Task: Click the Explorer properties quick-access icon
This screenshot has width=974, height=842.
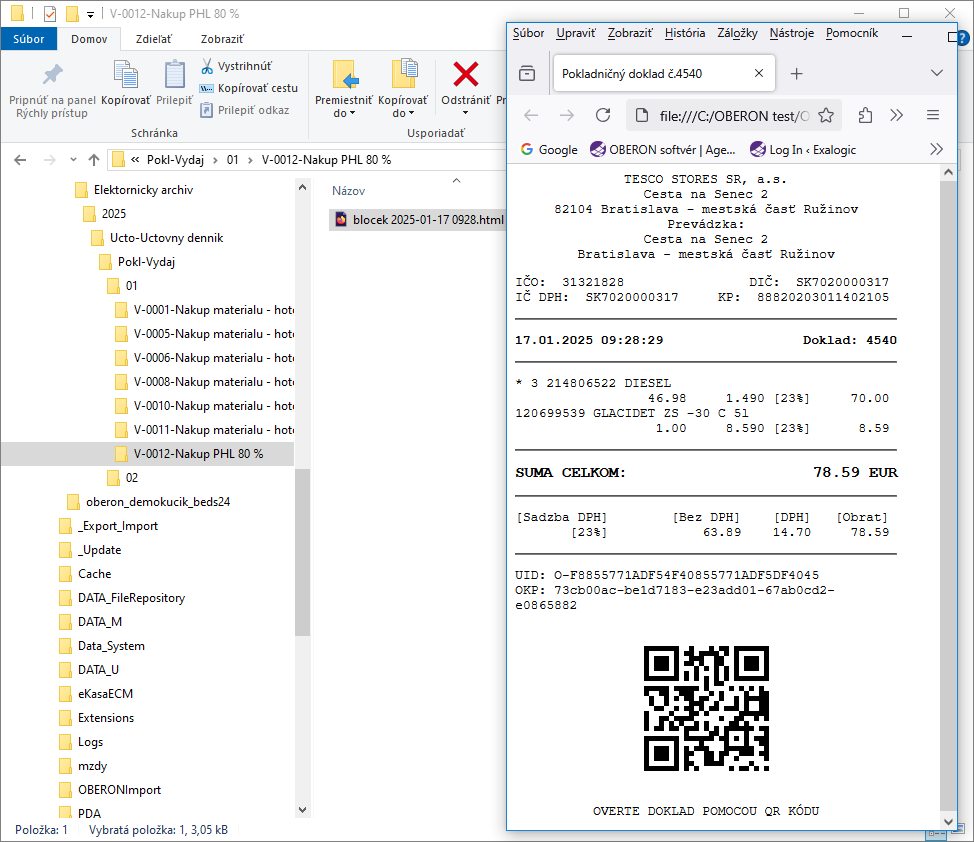Action: coord(50,13)
